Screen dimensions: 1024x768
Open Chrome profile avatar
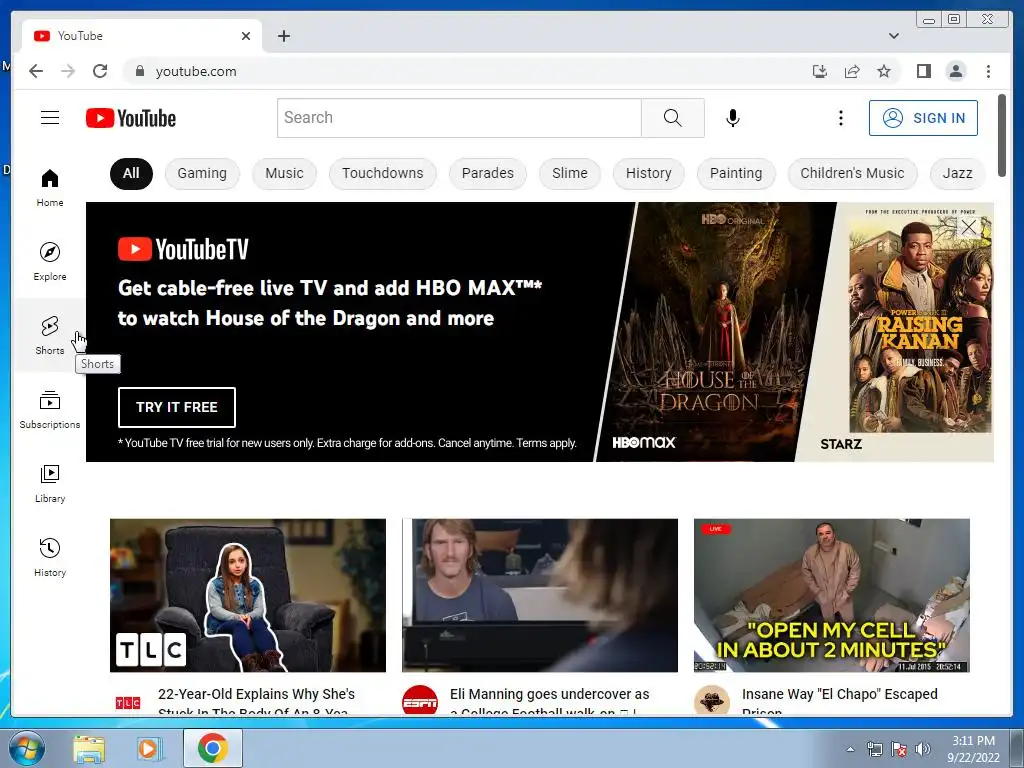[955, 71]
